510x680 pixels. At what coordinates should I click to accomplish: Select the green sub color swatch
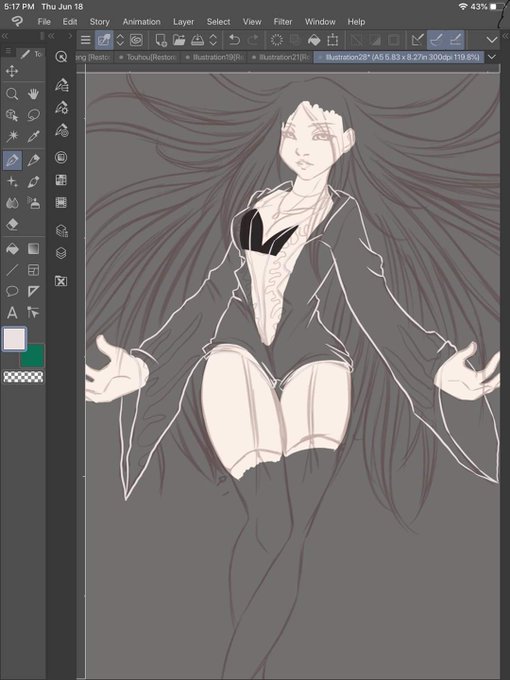click(x=33, y=356)
